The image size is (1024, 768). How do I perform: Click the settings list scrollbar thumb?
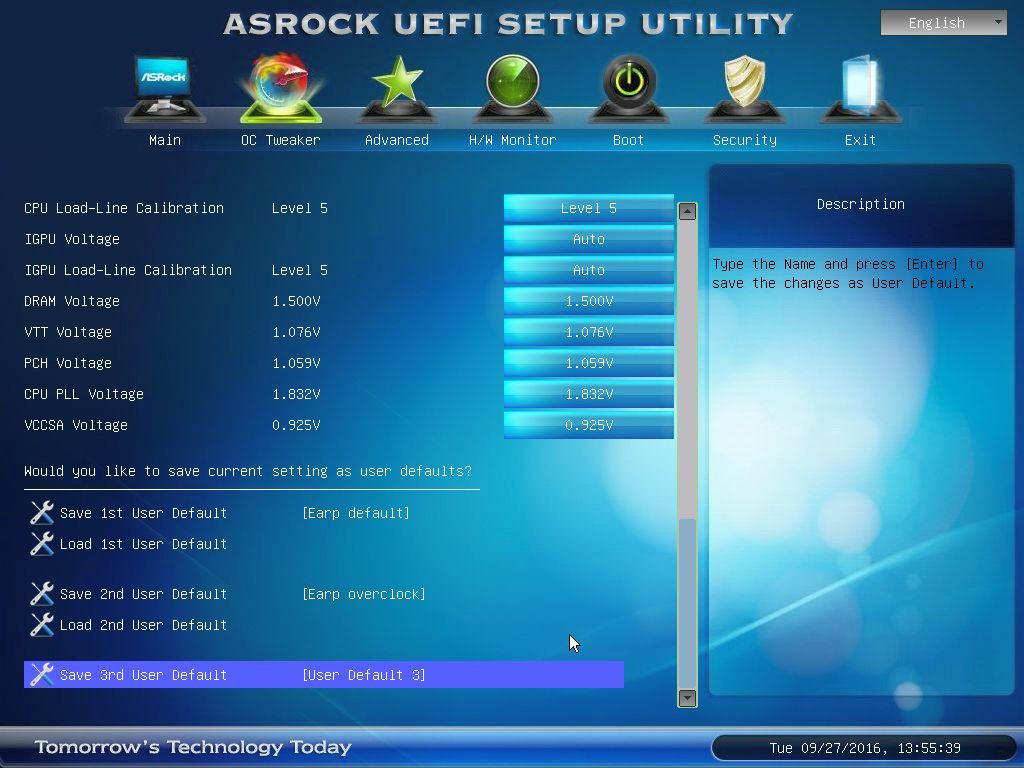tap(687, 603)
